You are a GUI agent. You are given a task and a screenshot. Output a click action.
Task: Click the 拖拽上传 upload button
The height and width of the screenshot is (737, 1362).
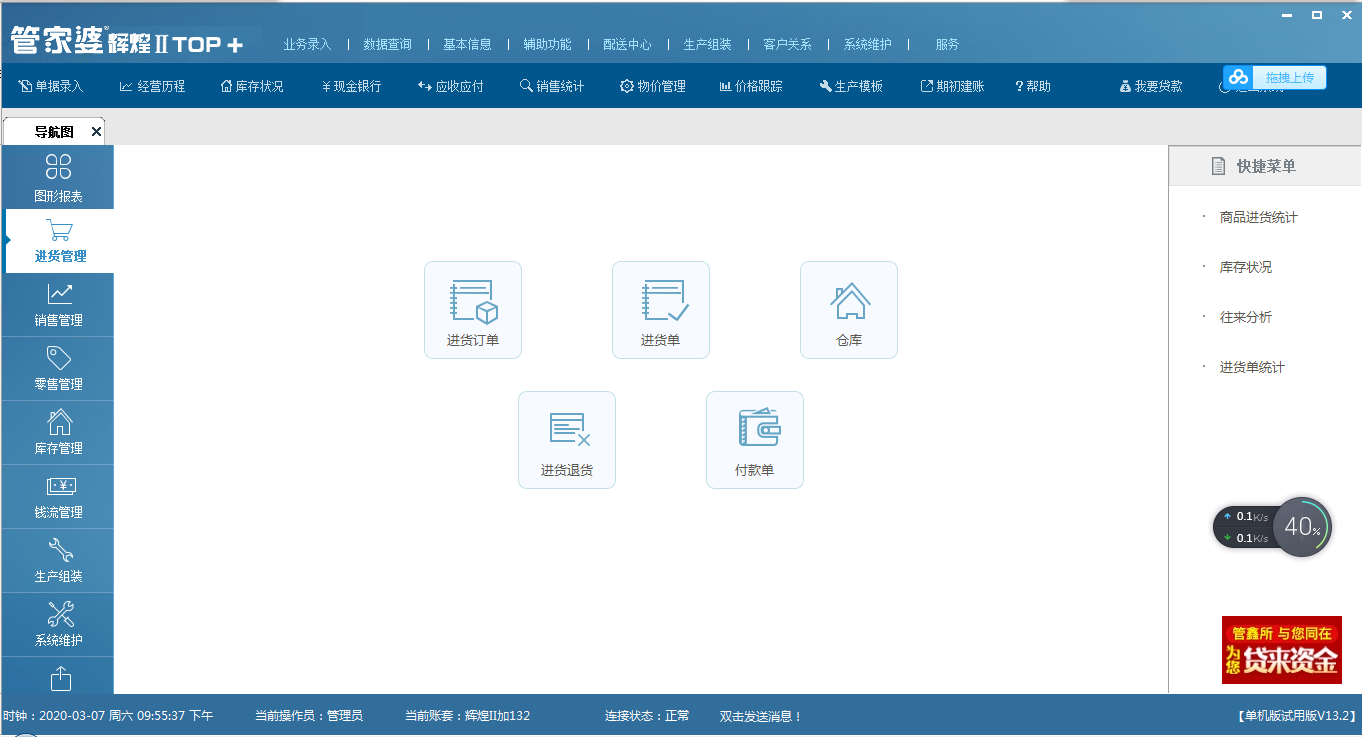1275,78
